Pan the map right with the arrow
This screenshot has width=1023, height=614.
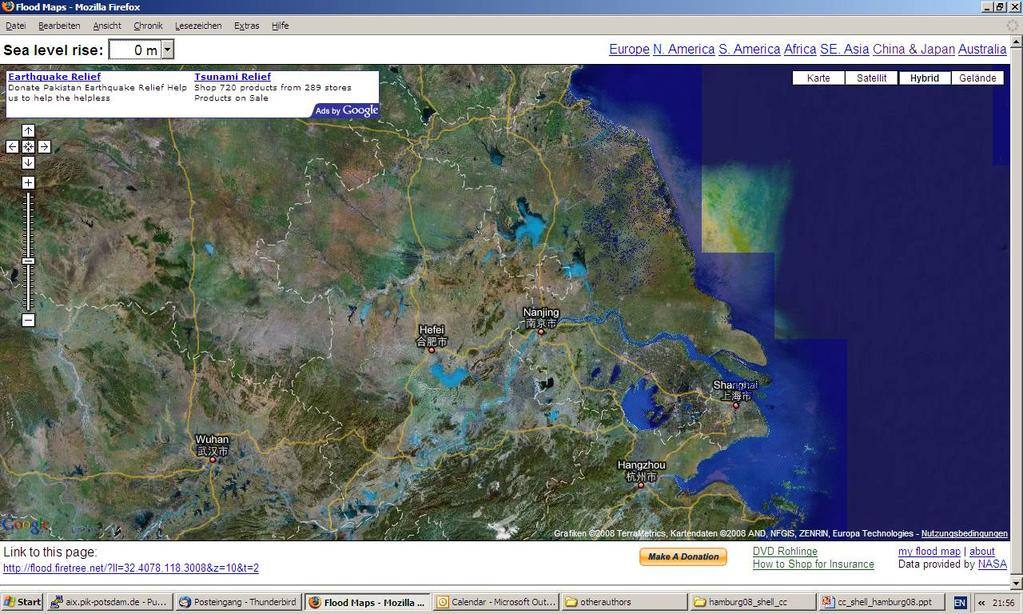[x=44, y=147]
